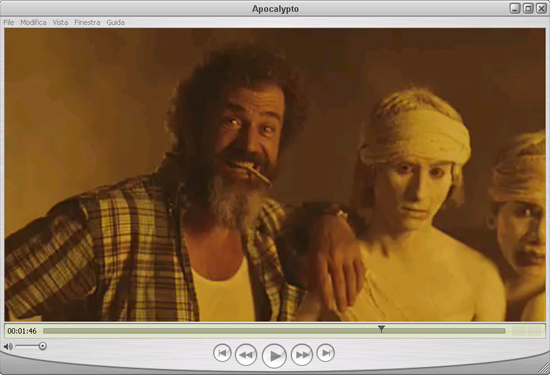Click the Fast Forward button
The width and height of the screenshot is (550, 375).
tap(302, 355)
